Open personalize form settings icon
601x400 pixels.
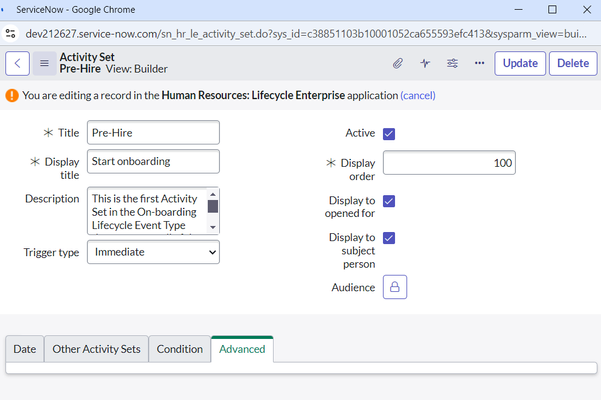tap(452, 63)
